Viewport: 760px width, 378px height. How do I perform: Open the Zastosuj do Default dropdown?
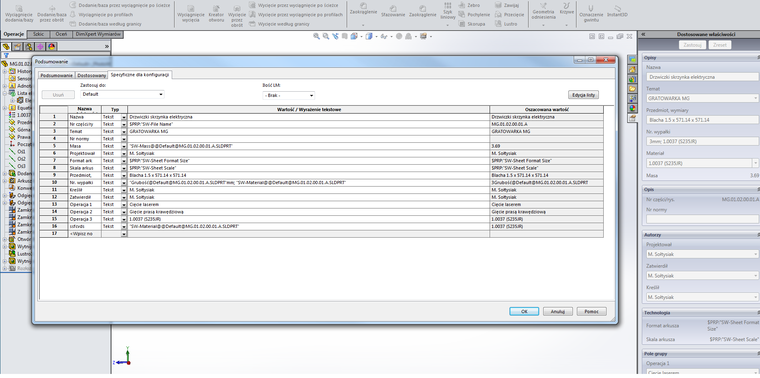click(x=122, y=94)
